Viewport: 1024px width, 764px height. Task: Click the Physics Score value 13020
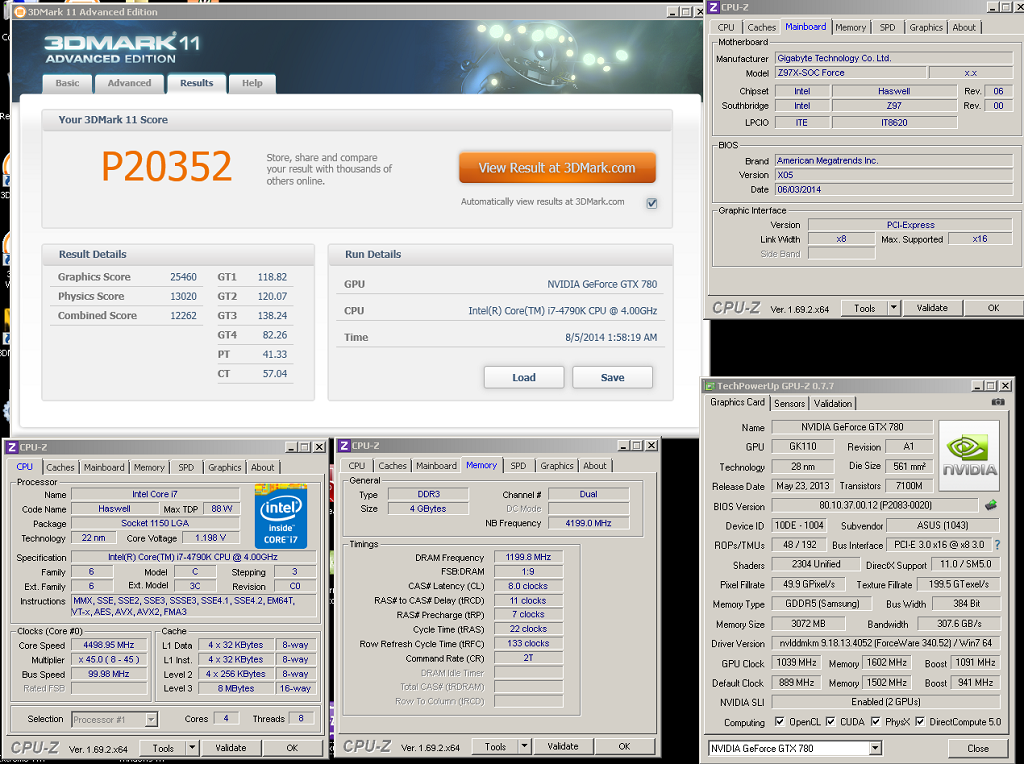click(x=183, y=296)
